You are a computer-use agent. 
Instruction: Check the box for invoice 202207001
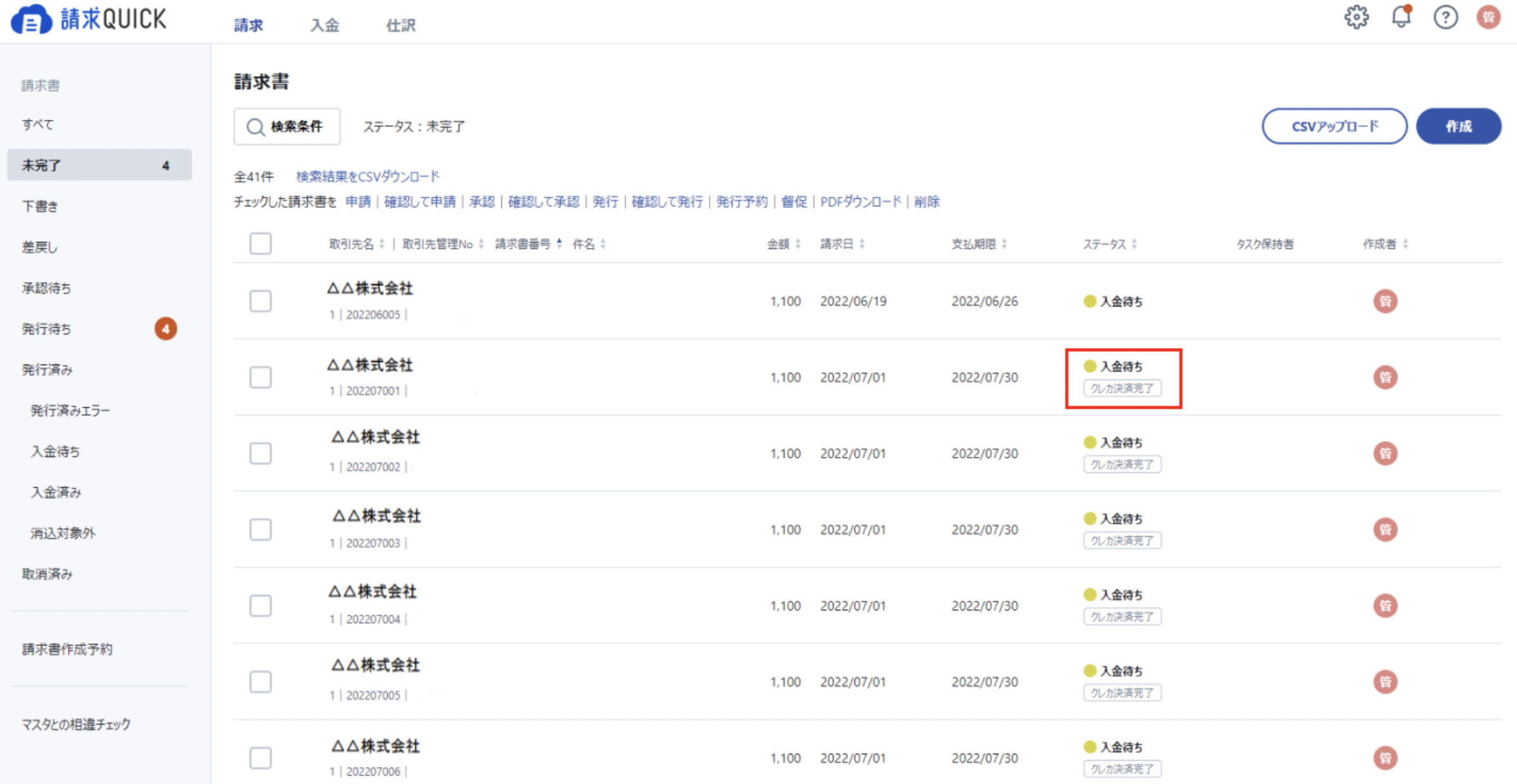tap(261, 377)
